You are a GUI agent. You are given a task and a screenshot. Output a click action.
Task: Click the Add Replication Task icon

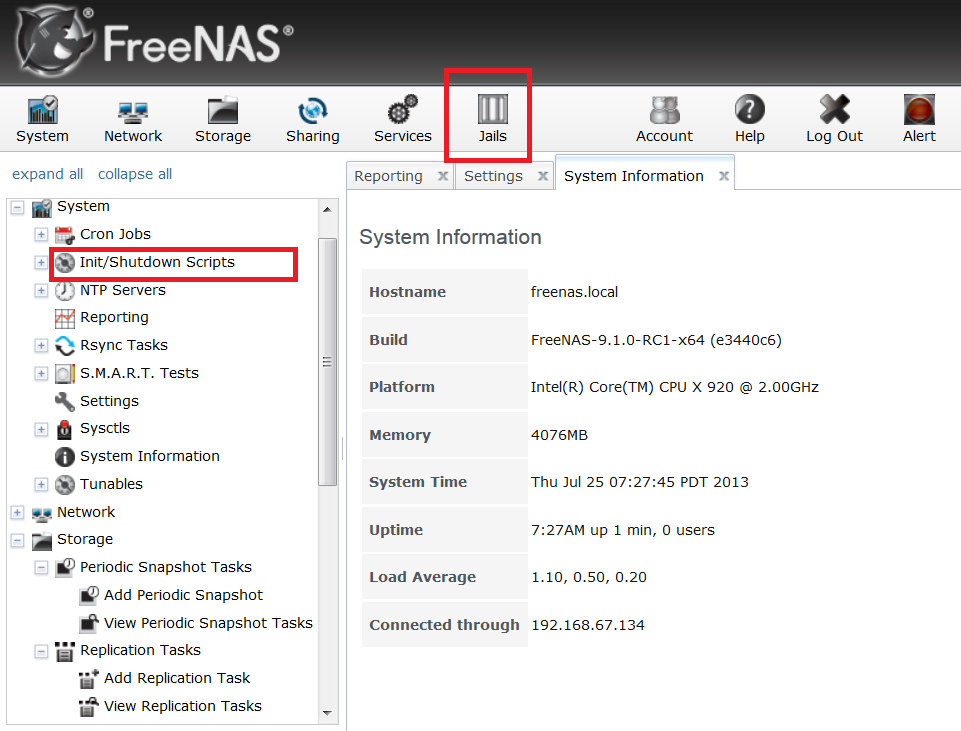[x=89, y=678]
